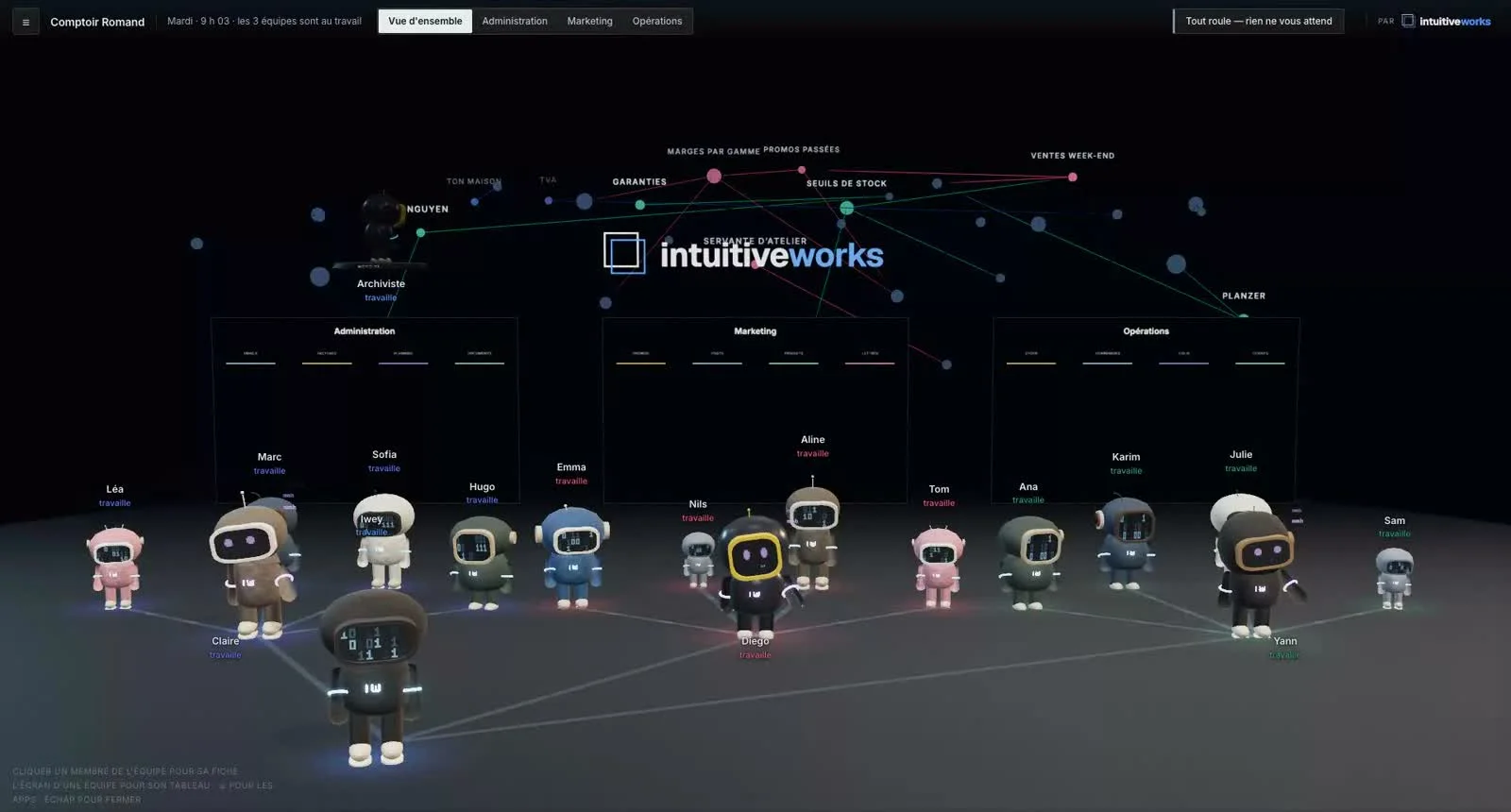Select Hugo's dark green robot
This screenshot has height=812, width=1511.
[484, 562]
